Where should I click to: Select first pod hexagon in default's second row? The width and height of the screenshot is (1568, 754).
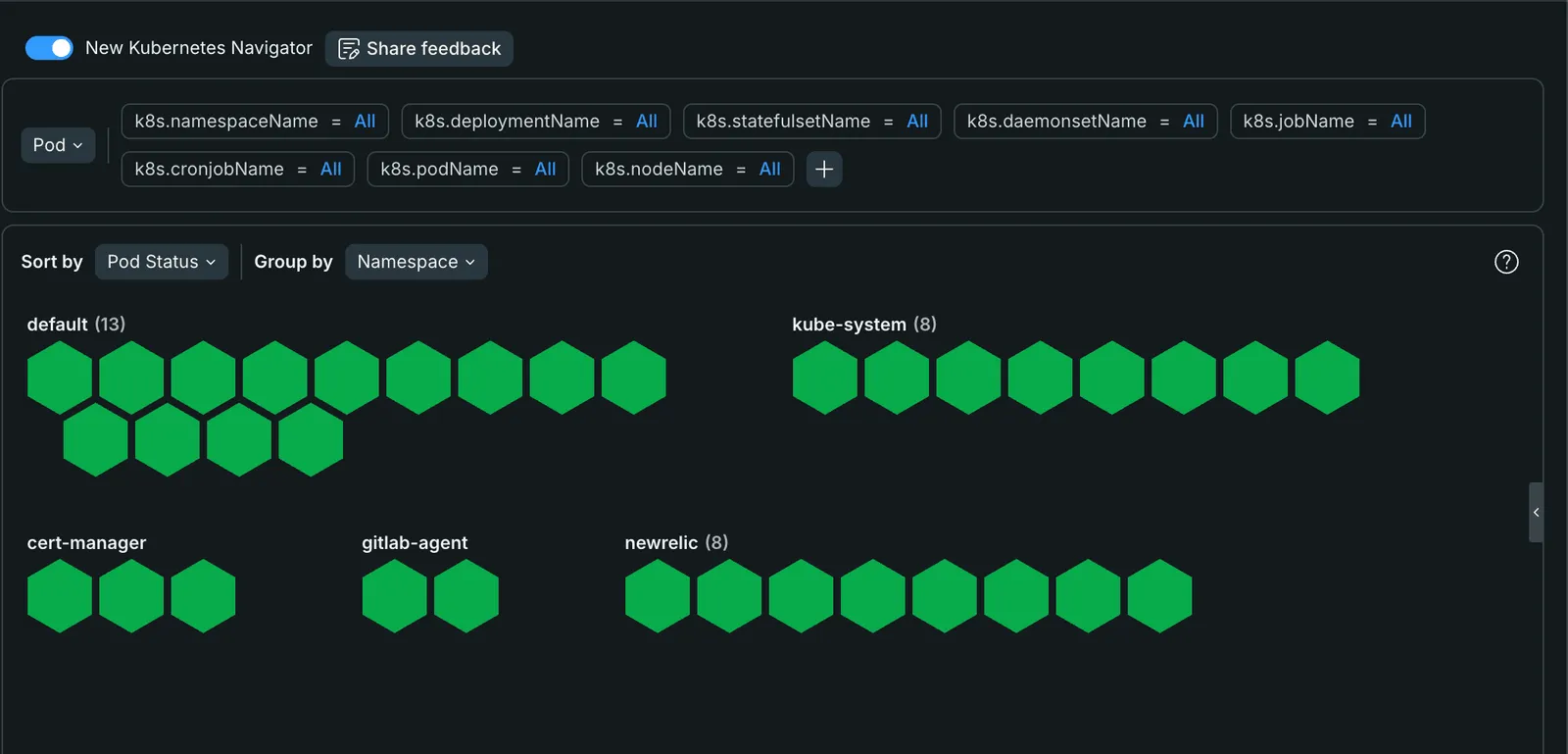(96, 440)
